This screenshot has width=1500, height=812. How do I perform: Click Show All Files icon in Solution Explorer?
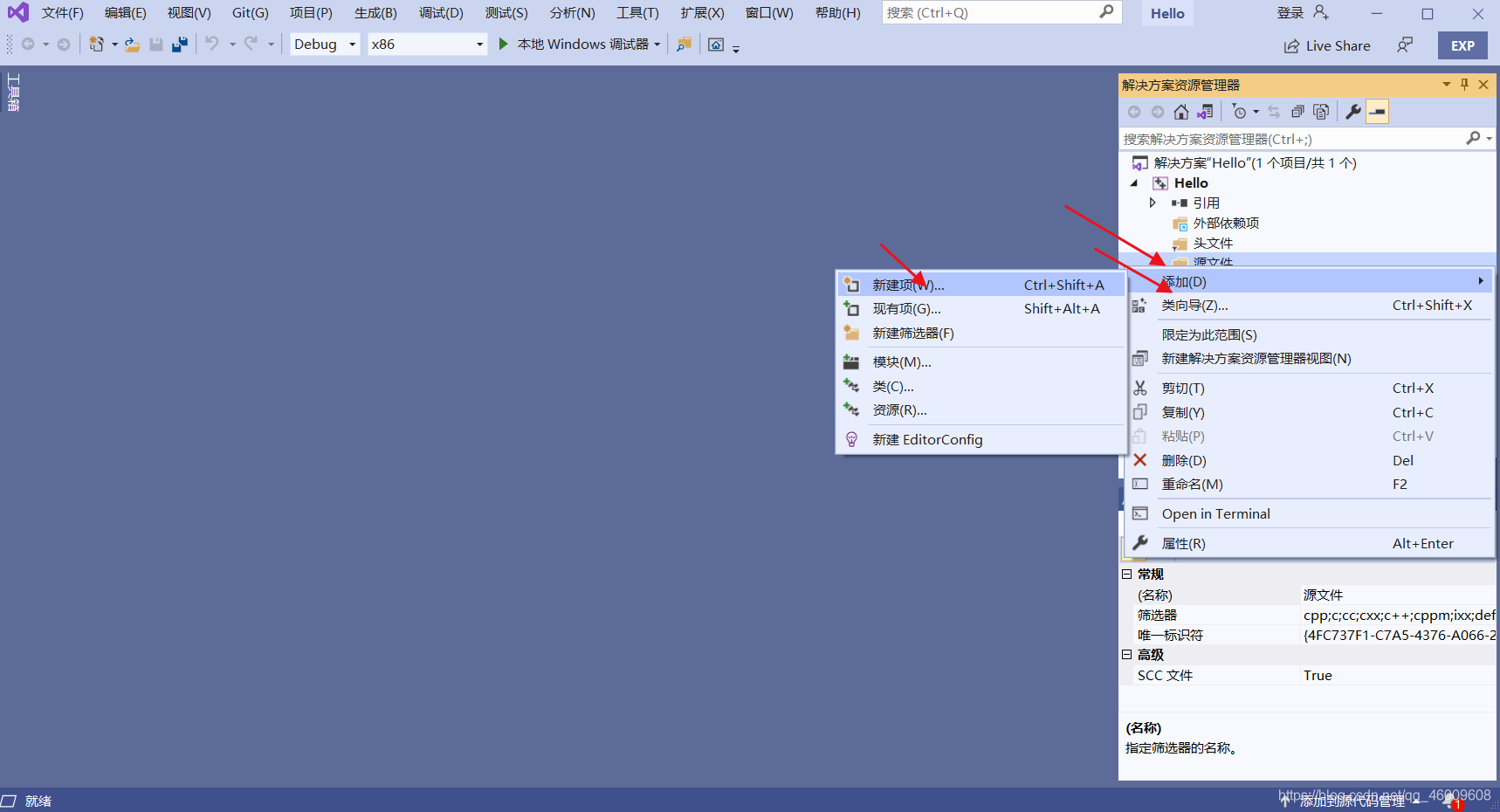click(1321, 112)
